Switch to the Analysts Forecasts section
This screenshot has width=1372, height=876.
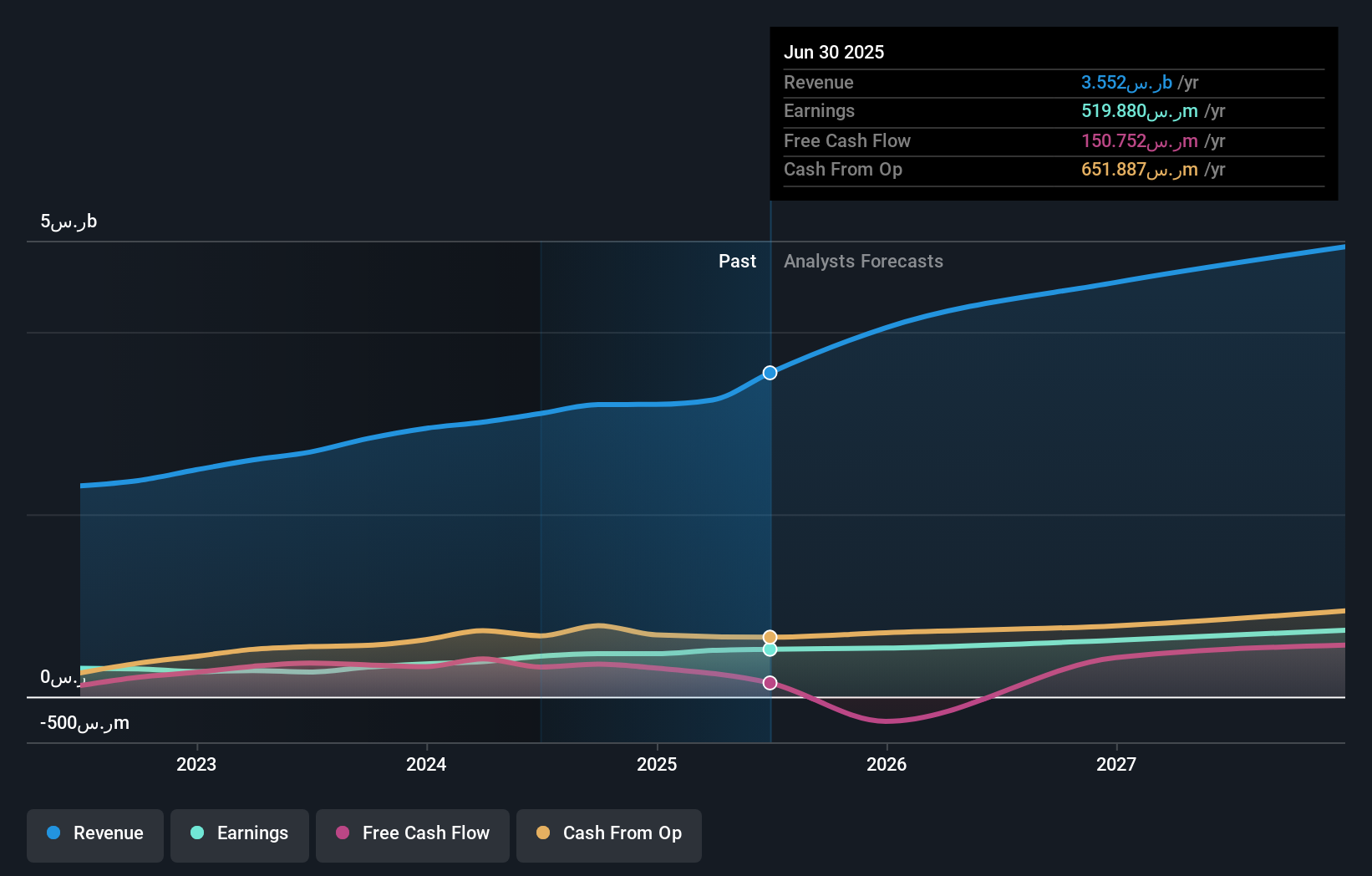click(863, 261)
